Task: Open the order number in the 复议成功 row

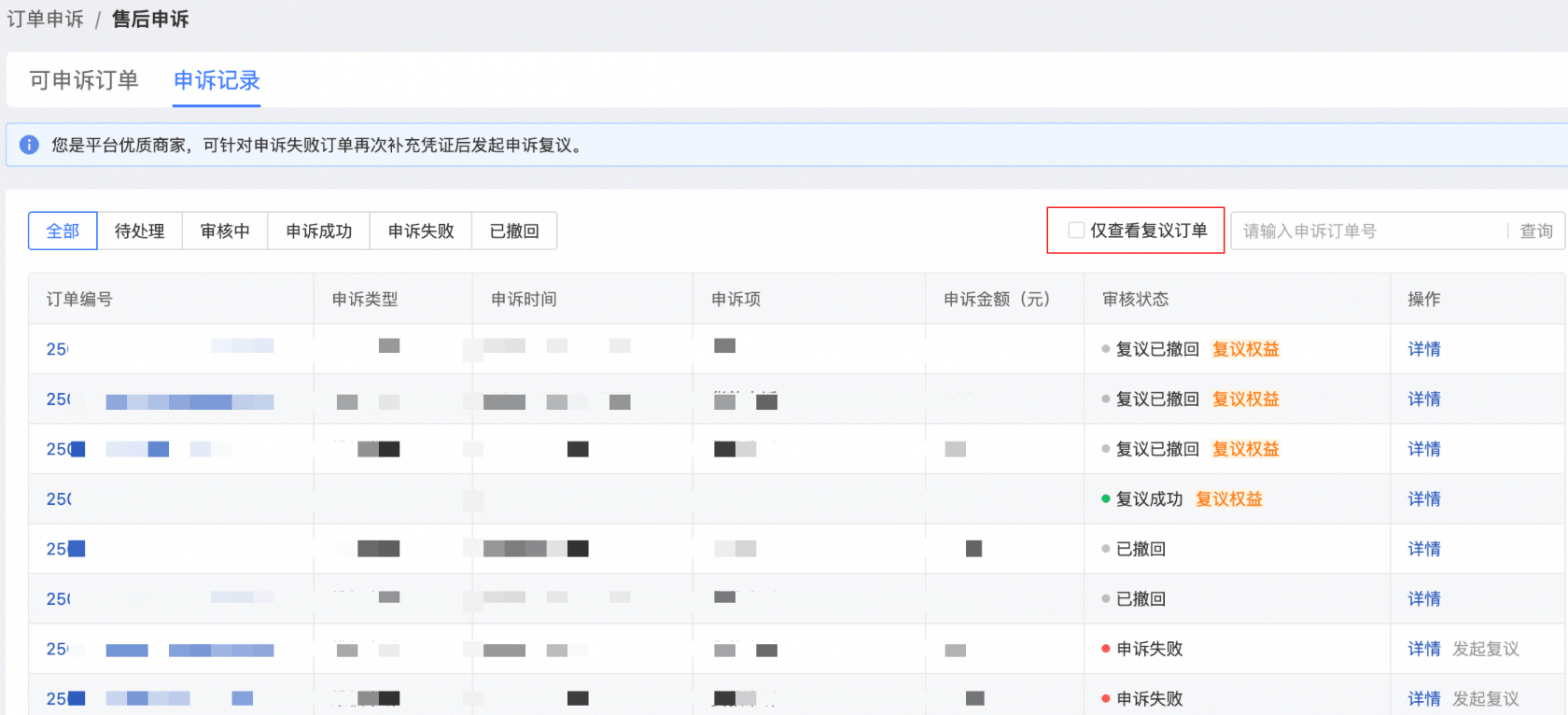Action: coord(59,499)
